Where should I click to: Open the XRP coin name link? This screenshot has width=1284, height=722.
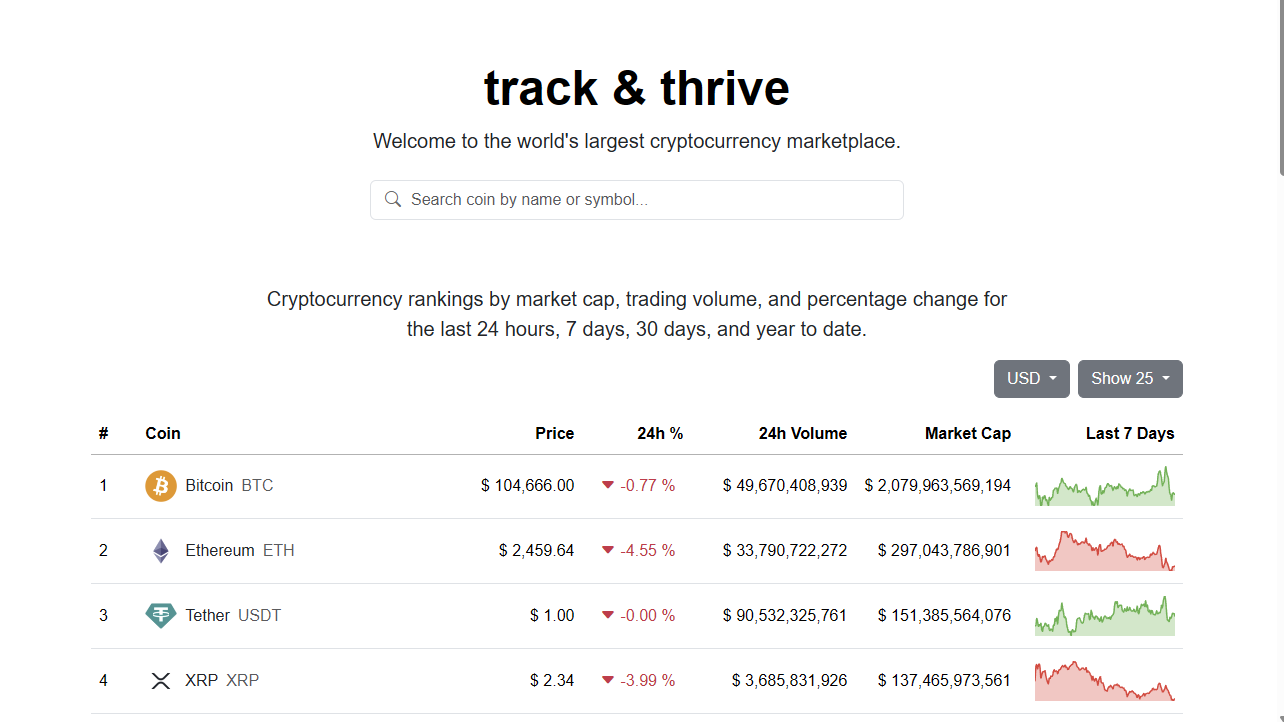201,681
